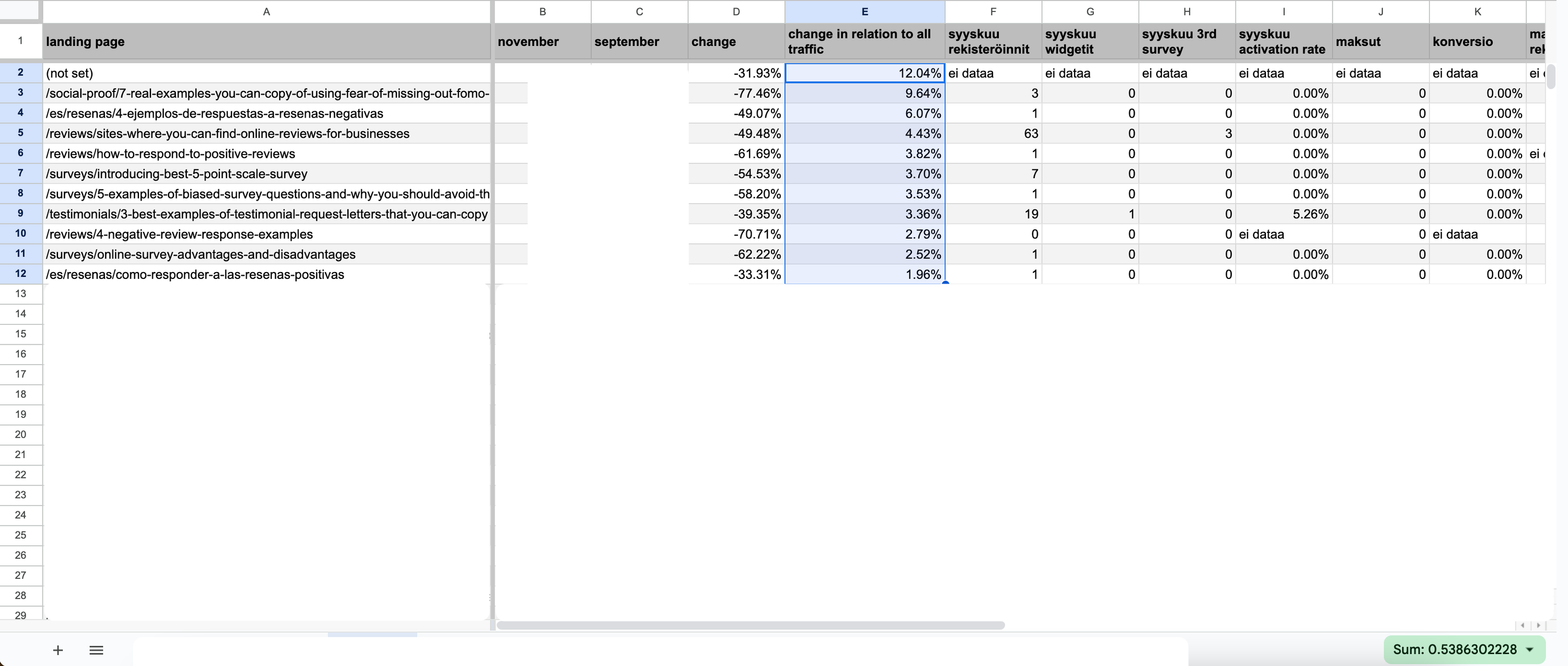The width and height of the screenshot is (1568, 666).
Task: Select row 20 header
Action: click(21, 434)
